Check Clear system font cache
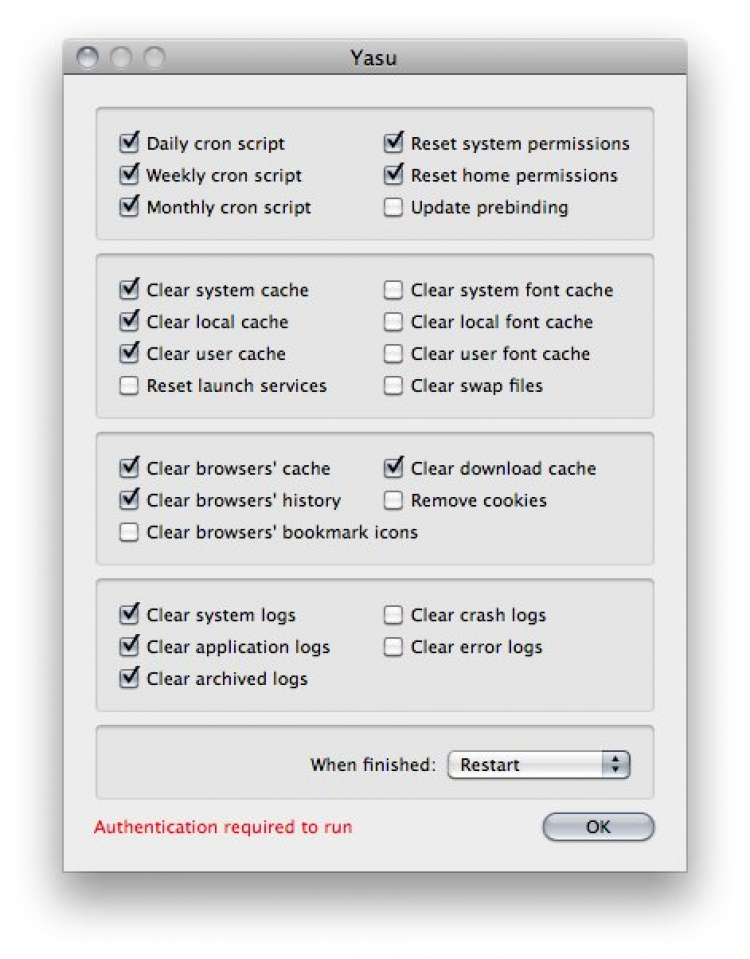 click(393, 290)
